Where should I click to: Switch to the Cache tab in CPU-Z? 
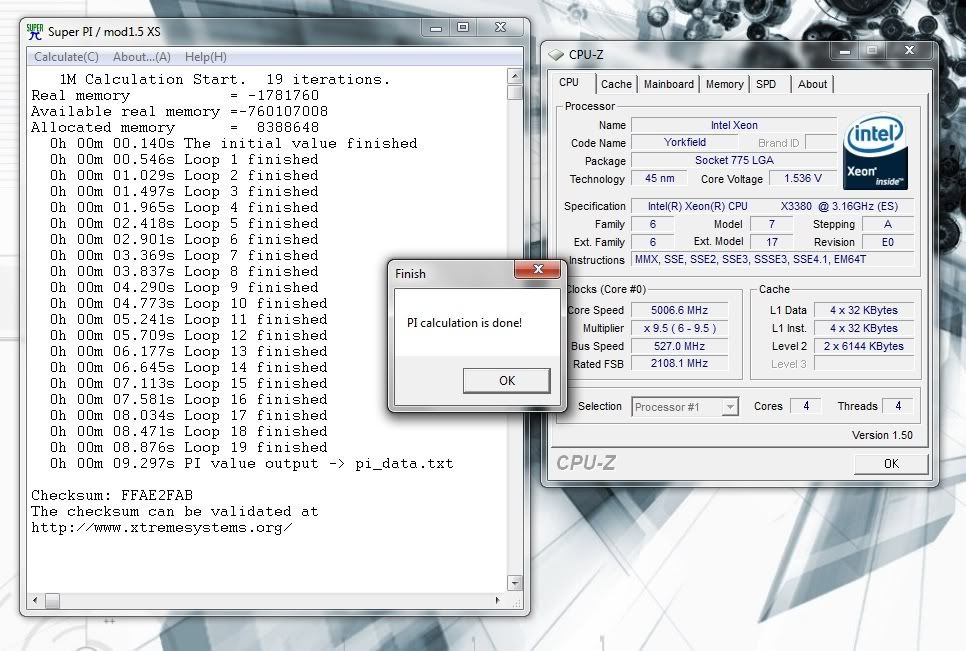point(616,84)
